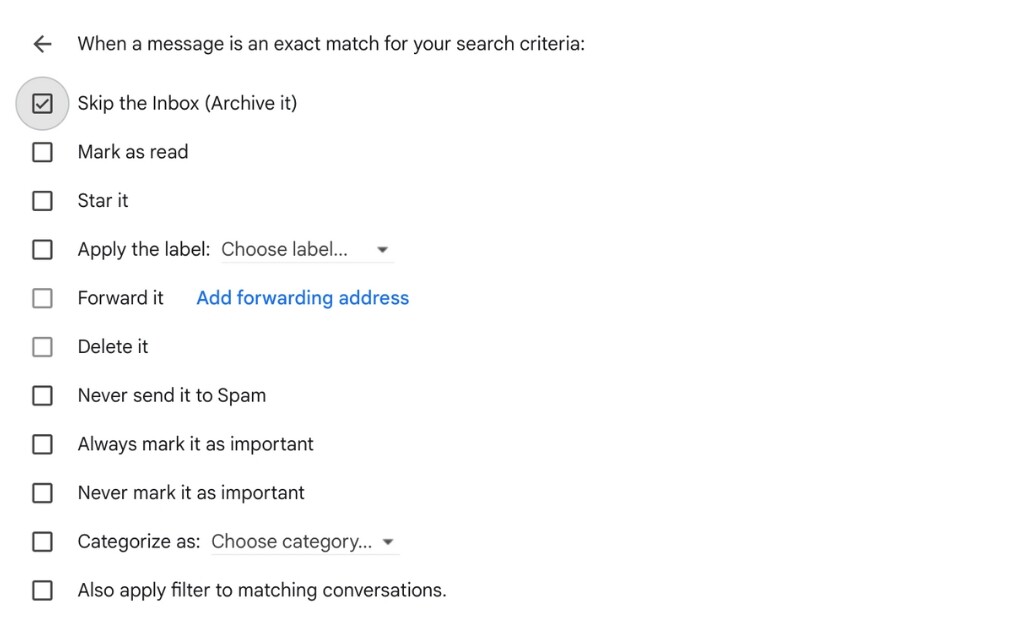Image resolution: width=1024 pixels, height=643 pixels.
Task: Click the Mark as read label text
Action: [x=133, y=152]
